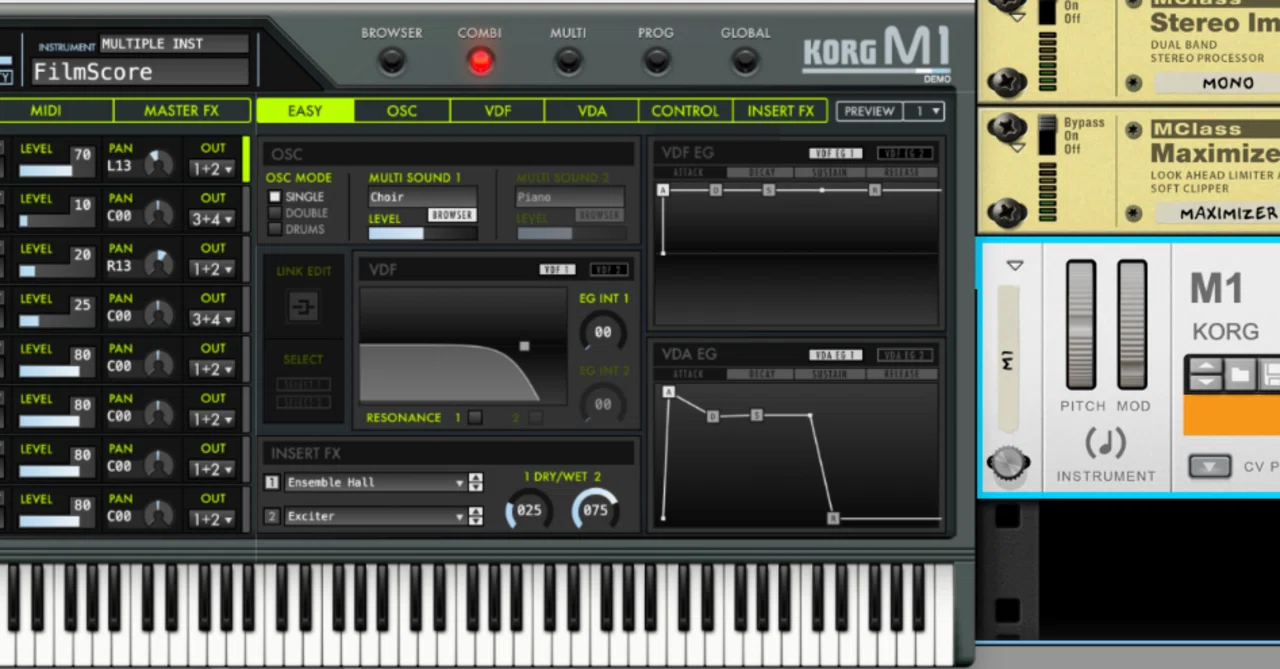
Task: Click the EG INT 1 knob
Action: point(603,331)
